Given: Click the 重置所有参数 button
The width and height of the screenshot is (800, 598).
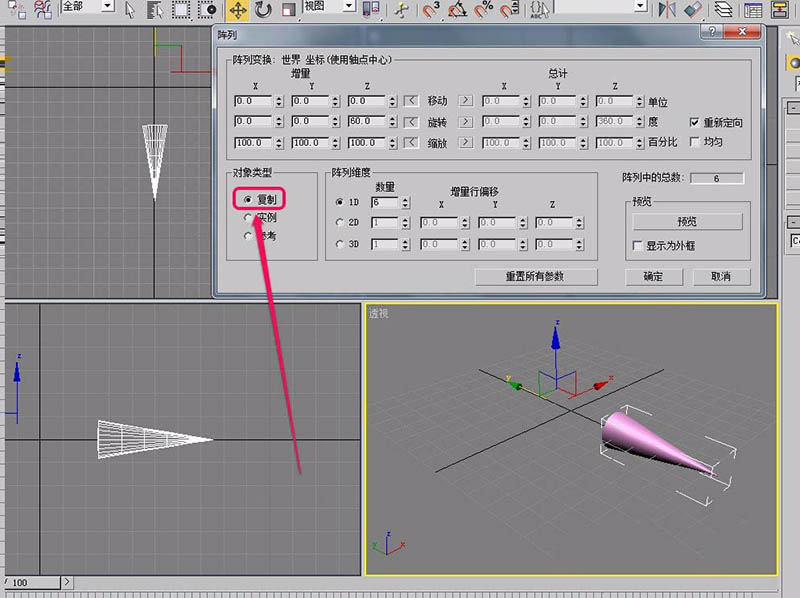Looking at the screenshot, I should (x=537, y=276).
